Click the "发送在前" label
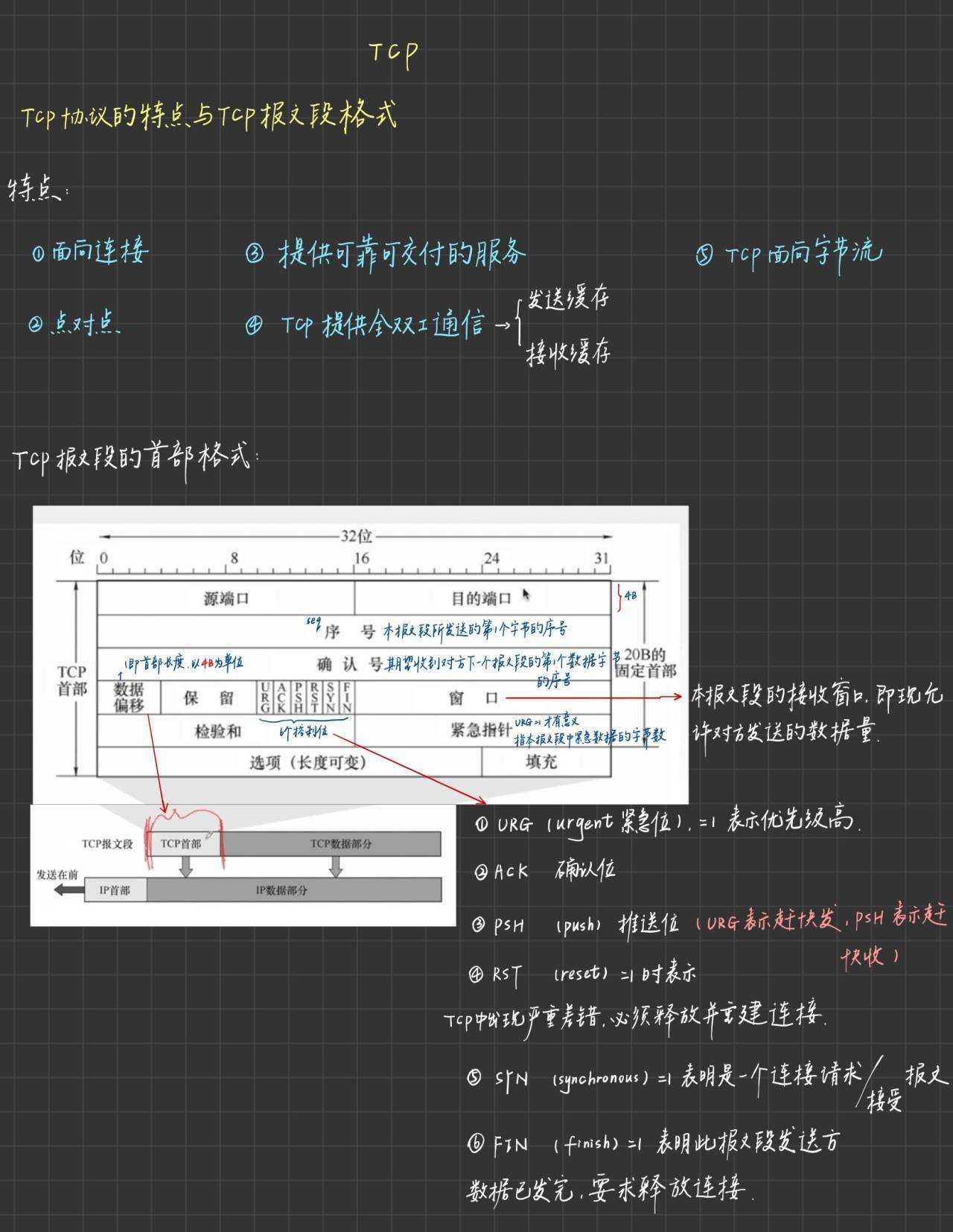 (57, 874)
